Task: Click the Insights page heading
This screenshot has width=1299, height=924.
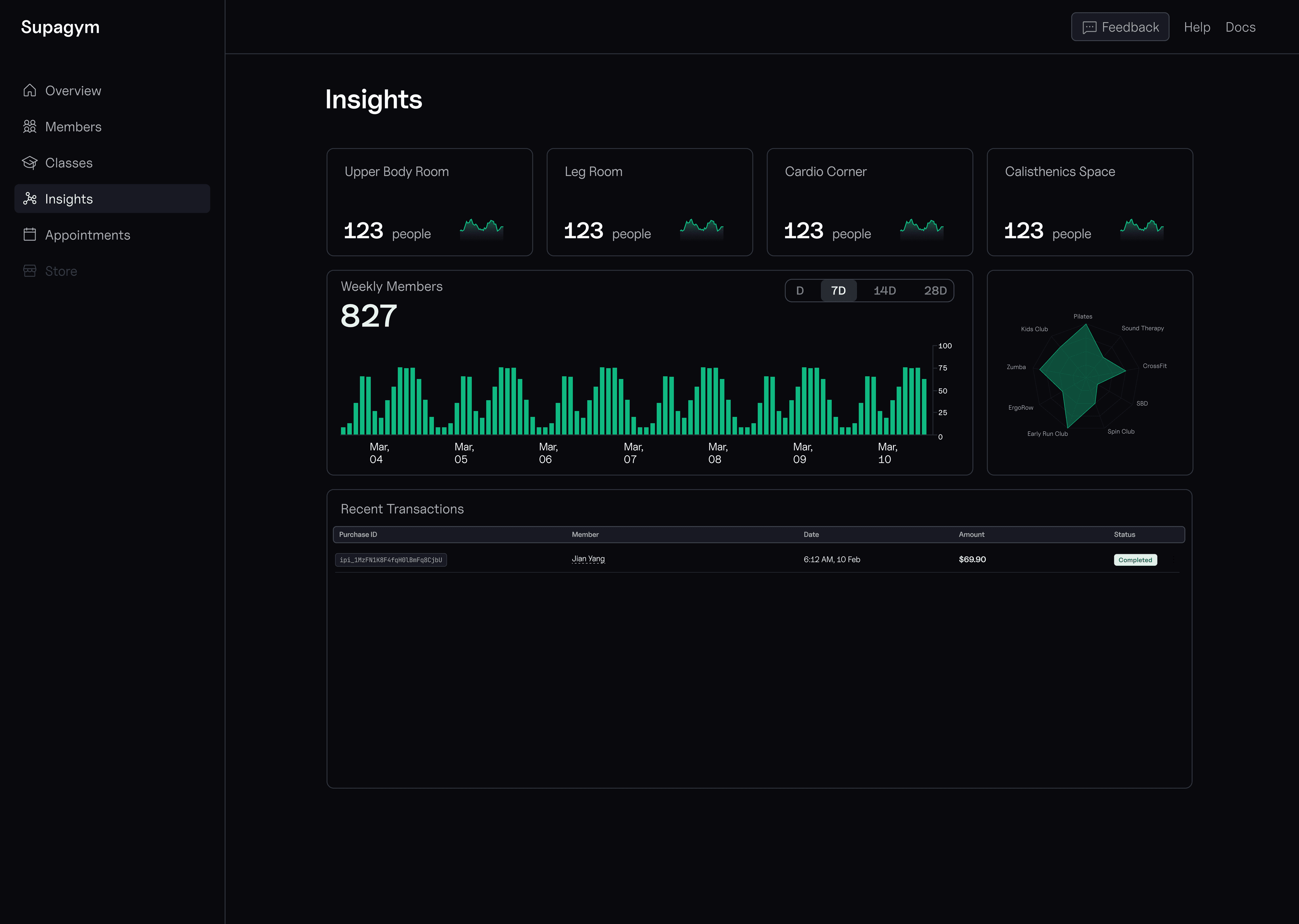Action: pyautogui.click(x=374, y=99)
